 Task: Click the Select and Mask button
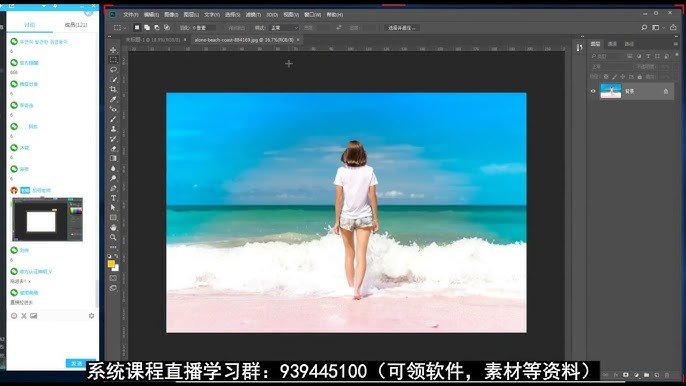(x=402, y=28)
